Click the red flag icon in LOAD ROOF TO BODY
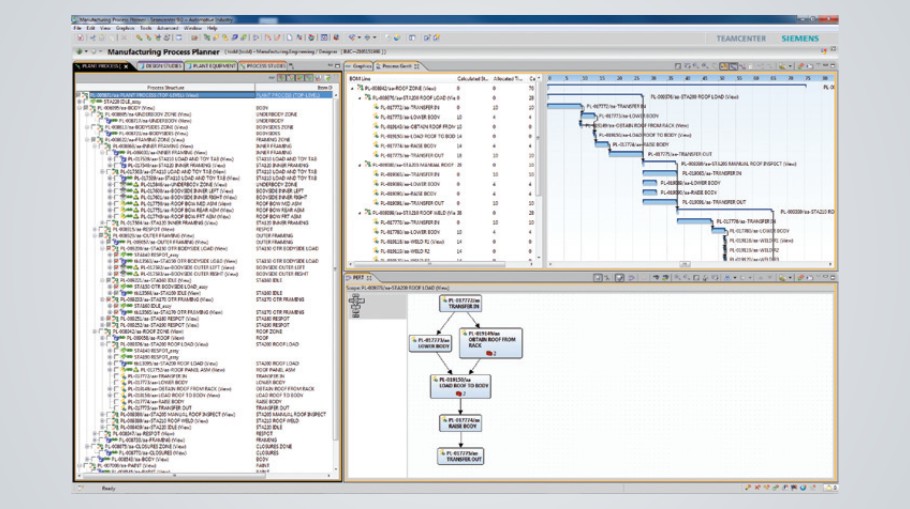This screenshot has height=509, width=910. pos(456,395)
